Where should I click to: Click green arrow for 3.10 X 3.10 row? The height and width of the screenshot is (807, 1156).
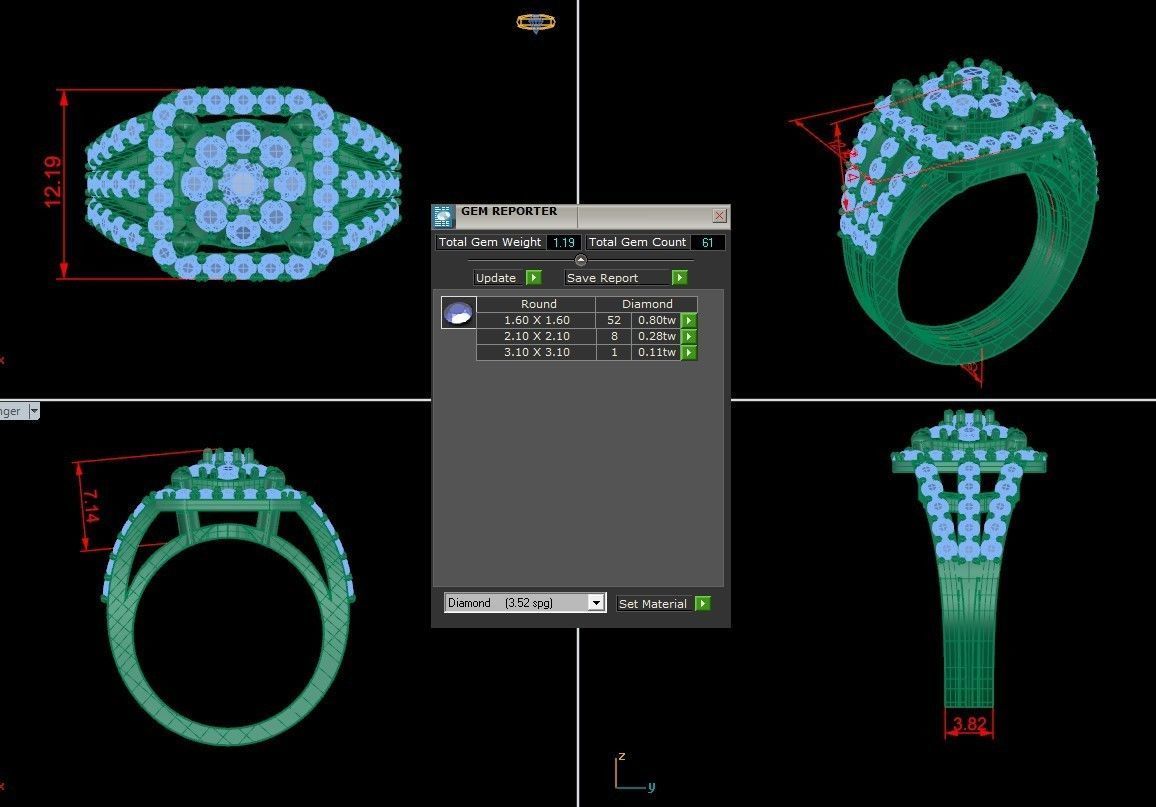coord(689,352)
